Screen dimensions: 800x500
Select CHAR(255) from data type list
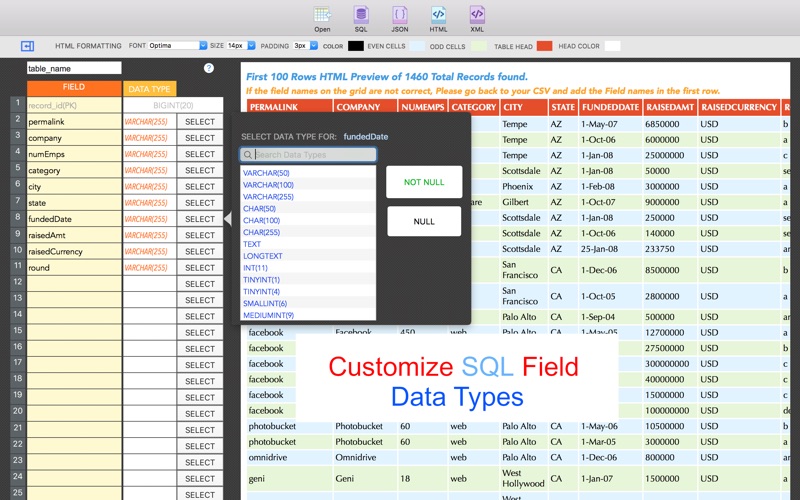point(308,232)
